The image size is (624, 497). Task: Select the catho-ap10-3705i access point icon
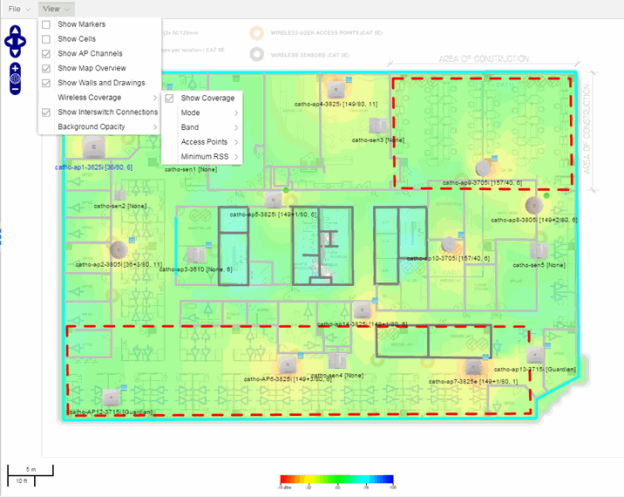pos(447,243)
